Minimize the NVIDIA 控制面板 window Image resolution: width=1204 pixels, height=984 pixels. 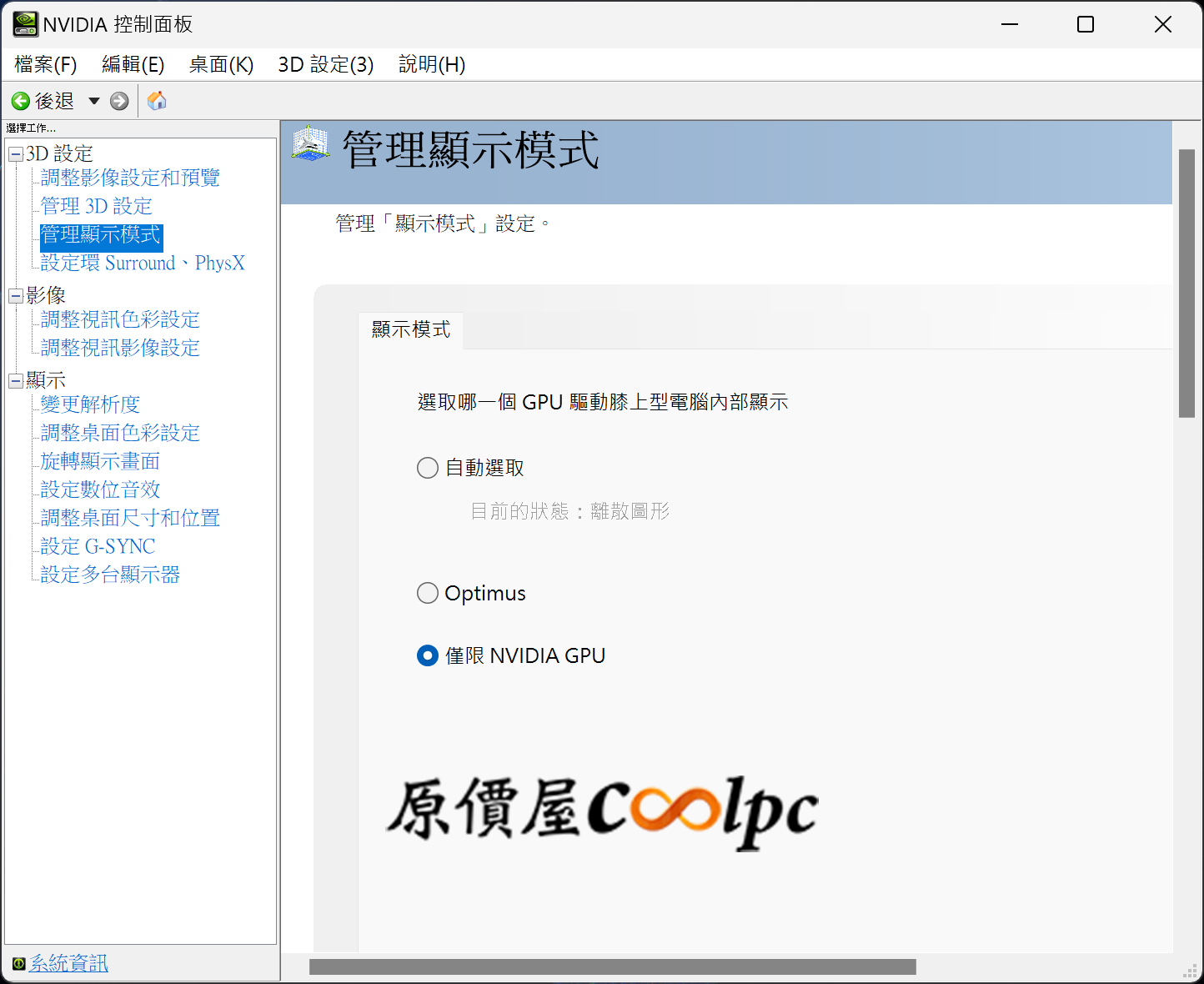1010,24
